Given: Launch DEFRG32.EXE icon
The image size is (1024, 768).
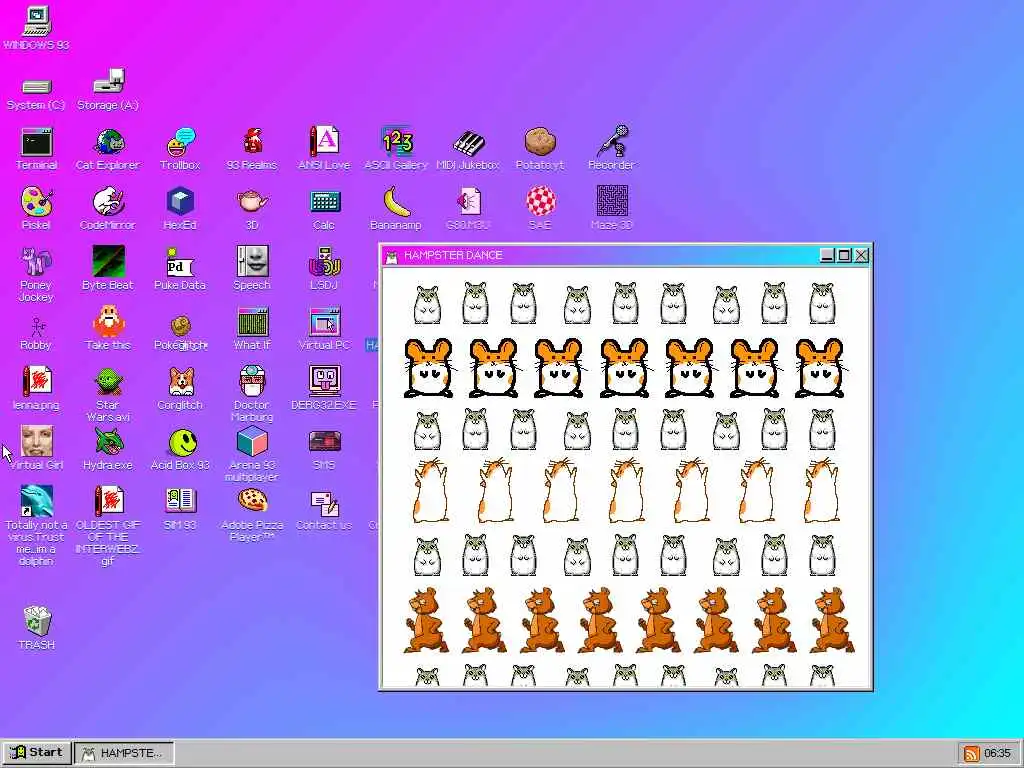Looking at the screenshot, I should click(x=325, y=381).
